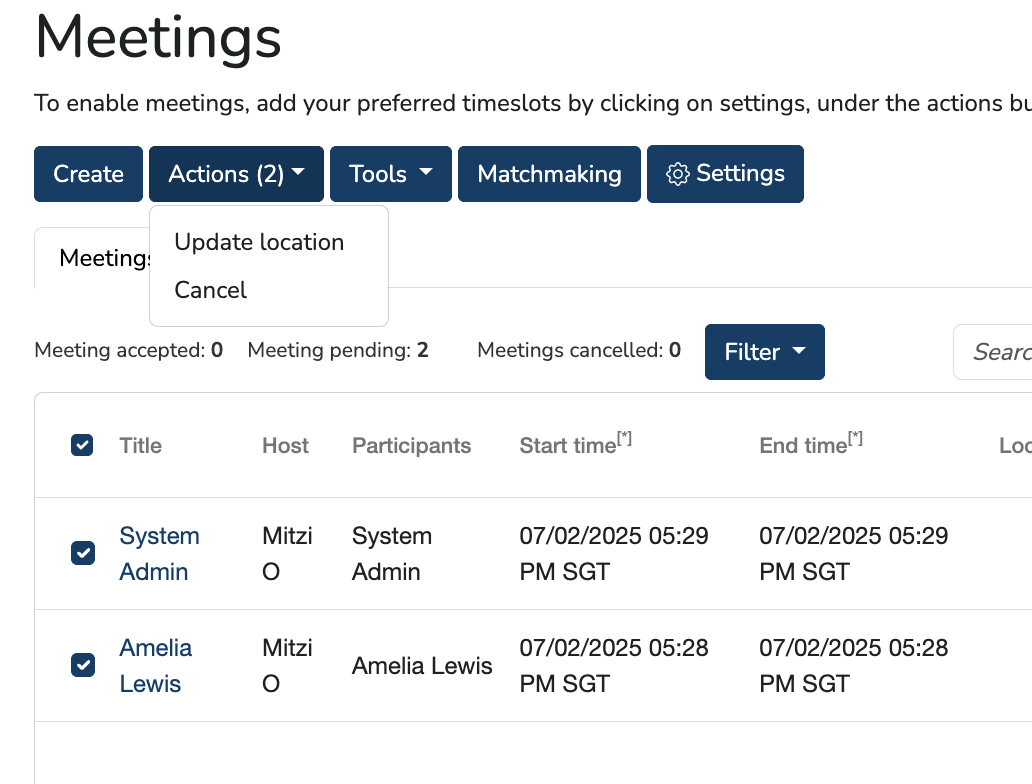The image size is (1032, 784).
Task: Sort by the Title column header
Action: [x=140, y=446]
